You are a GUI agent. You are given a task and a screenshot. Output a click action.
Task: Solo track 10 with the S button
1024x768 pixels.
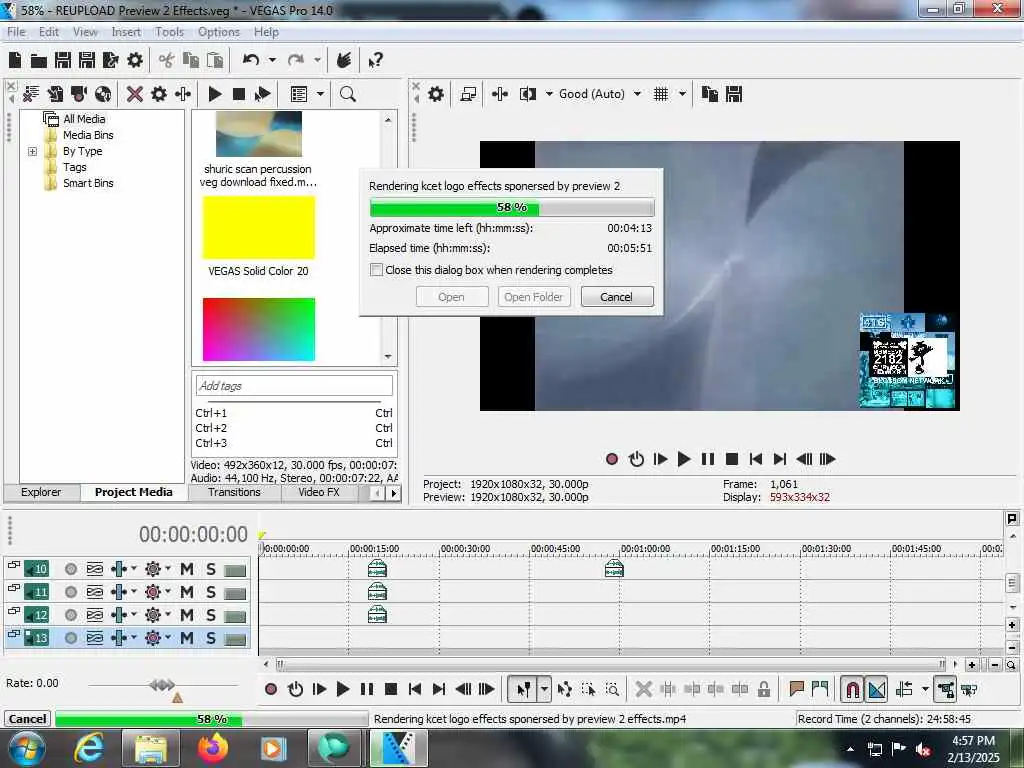(211, 569)
